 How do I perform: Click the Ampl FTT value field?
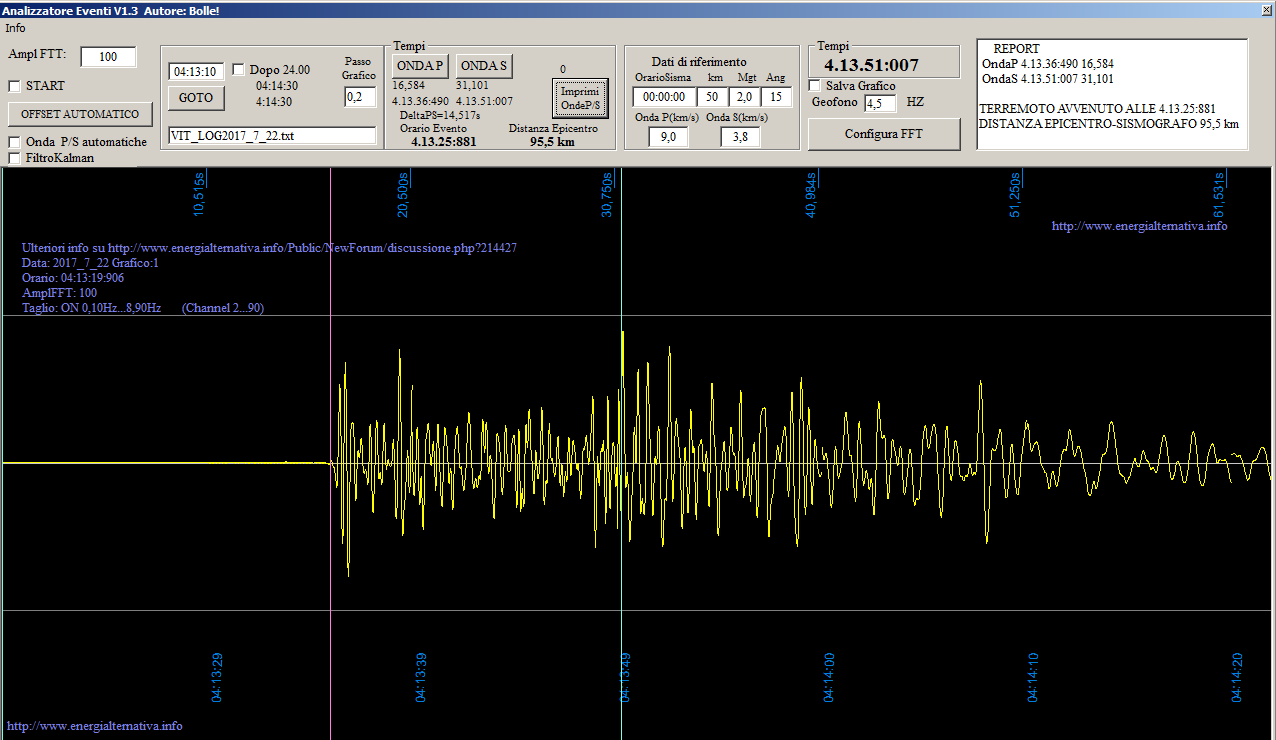coord(108,57)
